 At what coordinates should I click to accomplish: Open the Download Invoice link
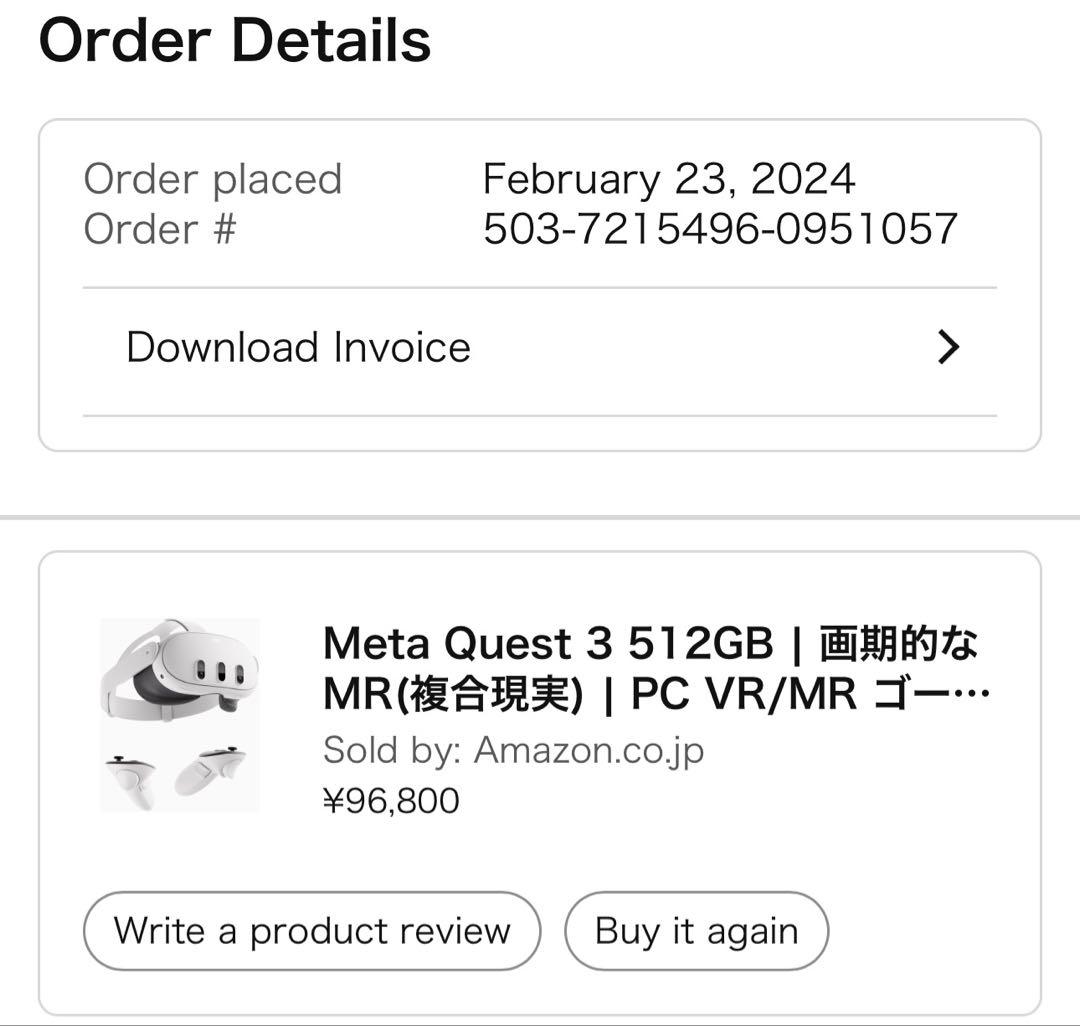tap(297, 347)
